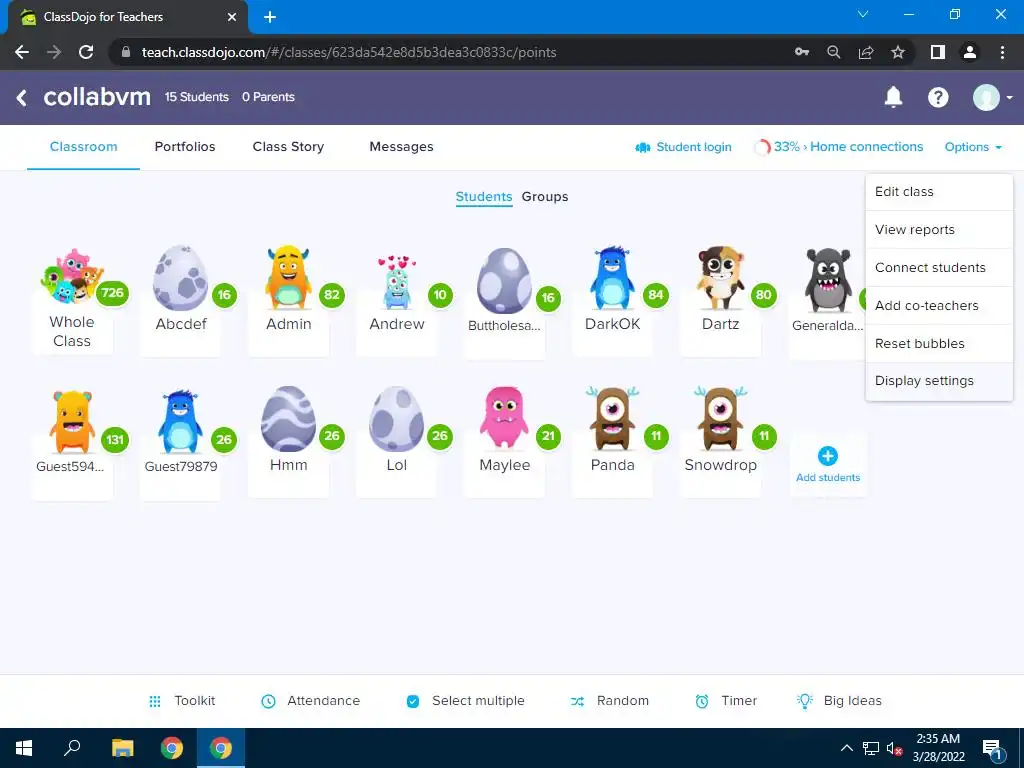1024x768 pixels.
Task: Click the 0 Parents label
Action: (x=268, y=97)
